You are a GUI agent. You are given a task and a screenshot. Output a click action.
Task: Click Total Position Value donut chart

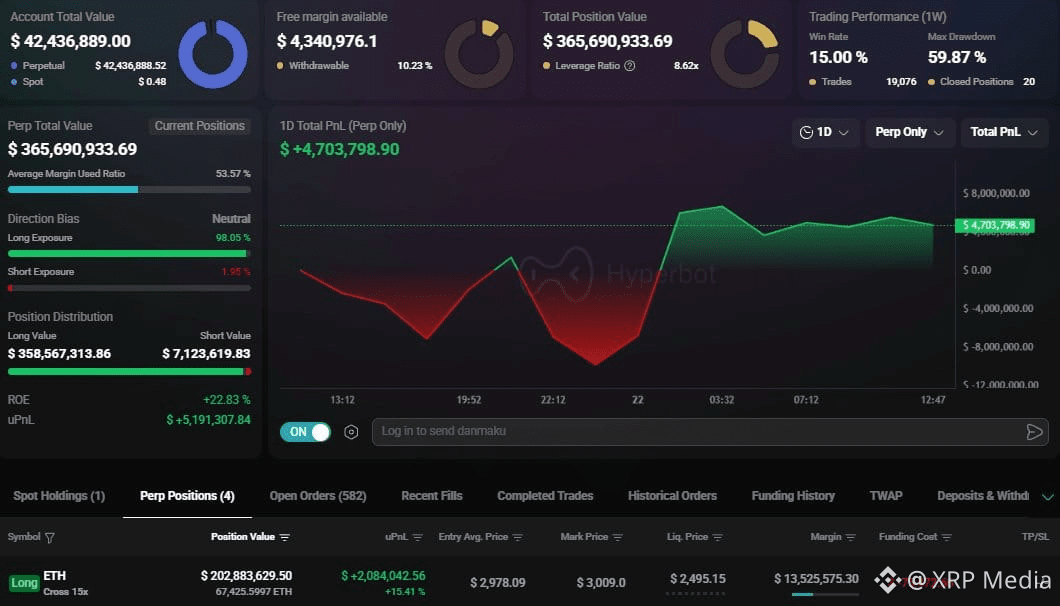(x=744, y=53)
